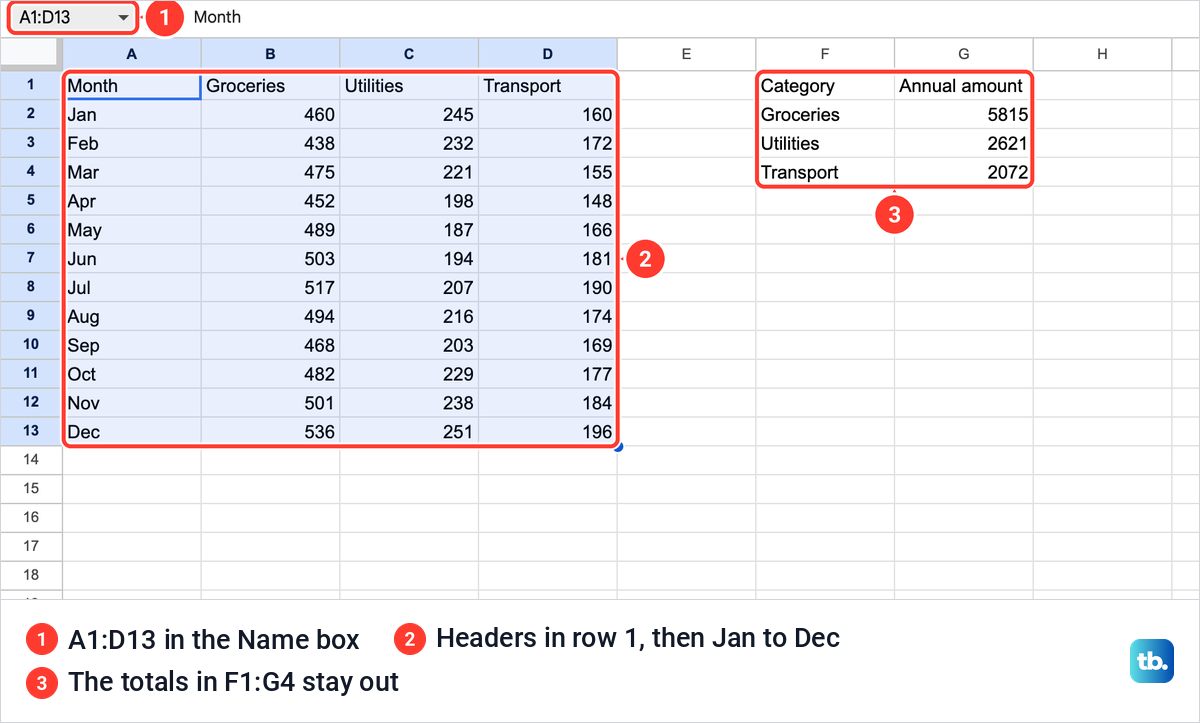The image size is (1200, 723).
Task: Select column F header
Action: (825, 54)
